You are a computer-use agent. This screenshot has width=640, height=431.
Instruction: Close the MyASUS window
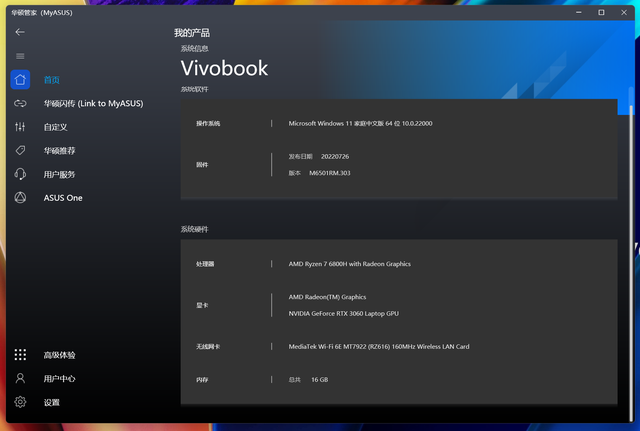point(624,13)
